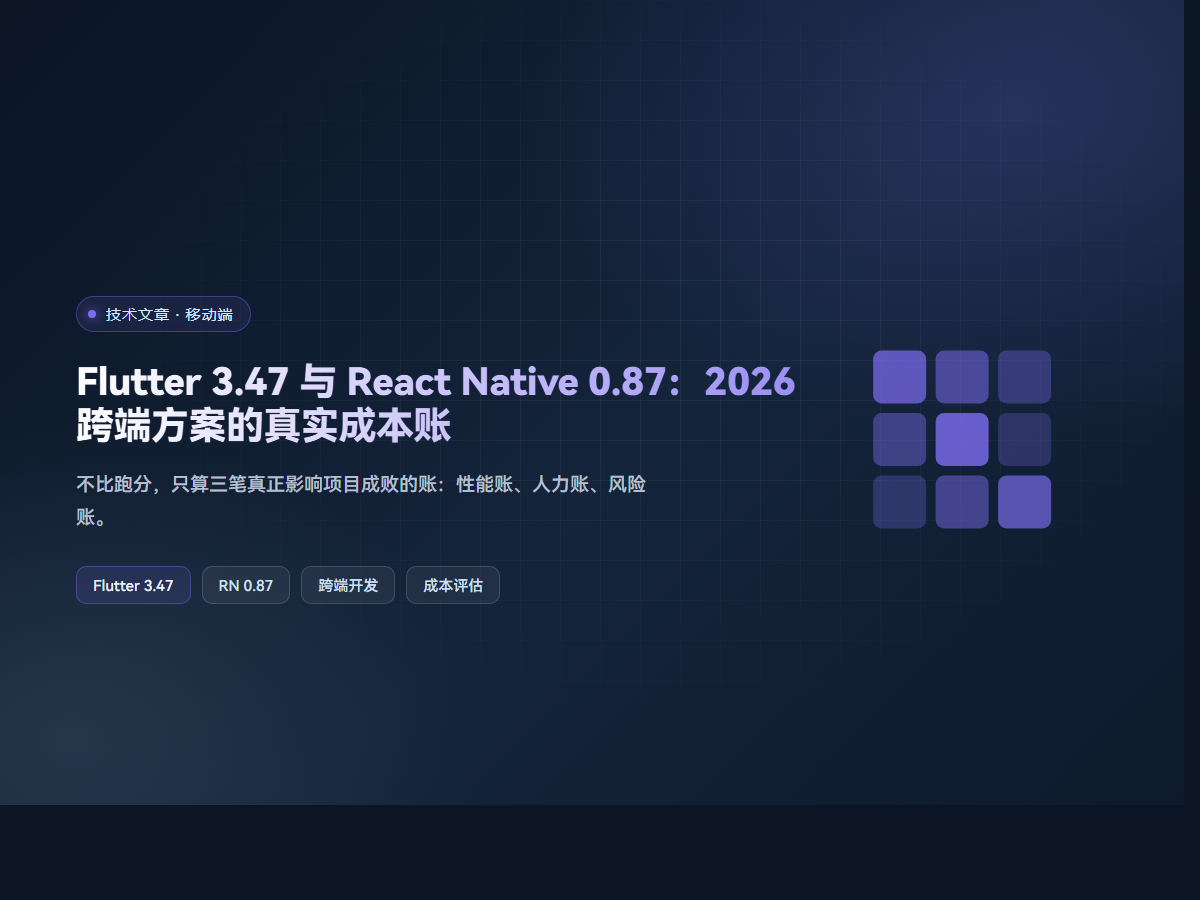Click the subtitle text starting with 不比跑分
Viewport: 1200px width, 900px height.
[361, 501]
